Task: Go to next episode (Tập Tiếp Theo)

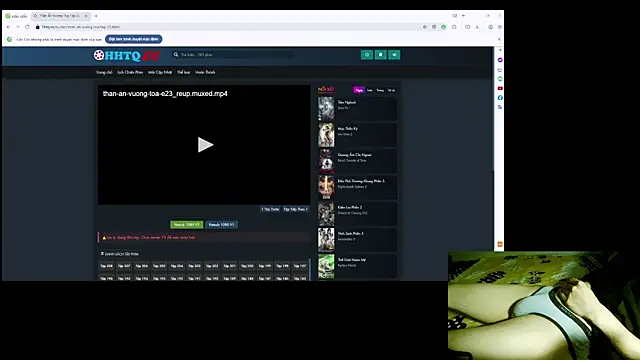Action: [x=296, y=209]
